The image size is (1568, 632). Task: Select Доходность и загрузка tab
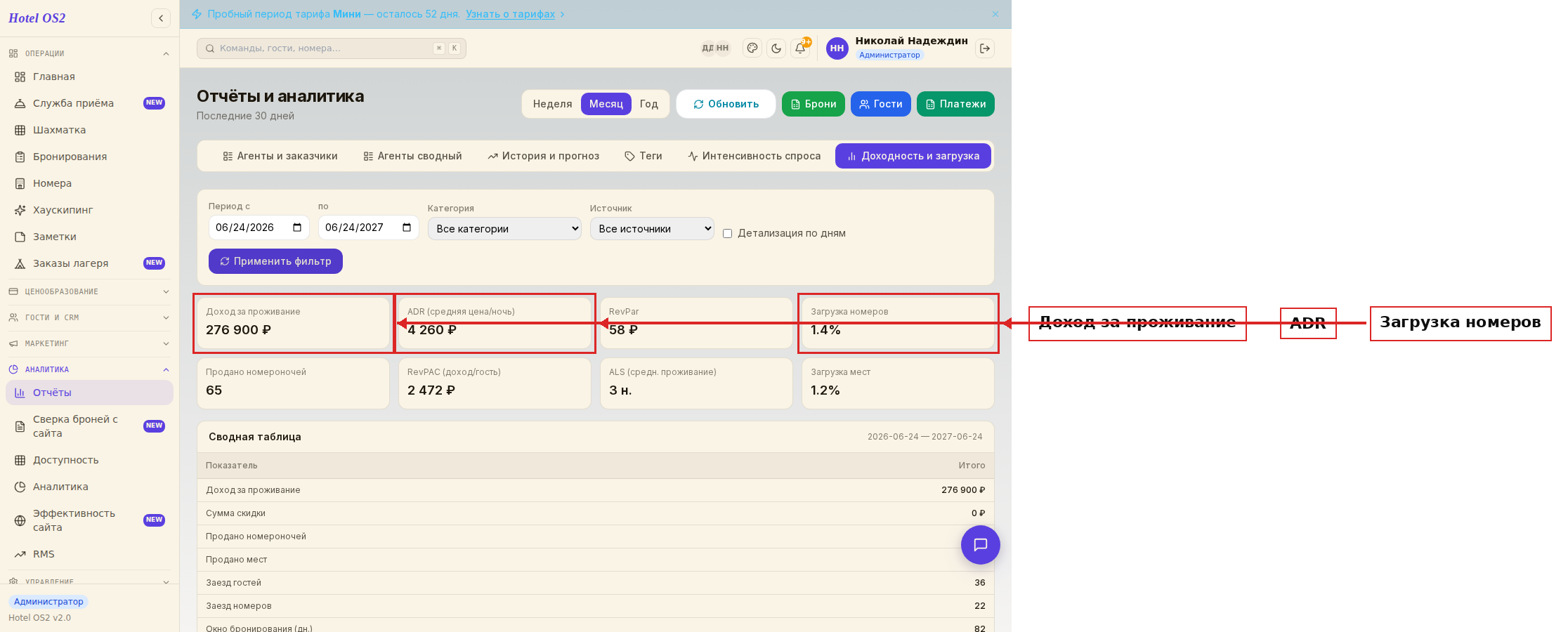913,156
